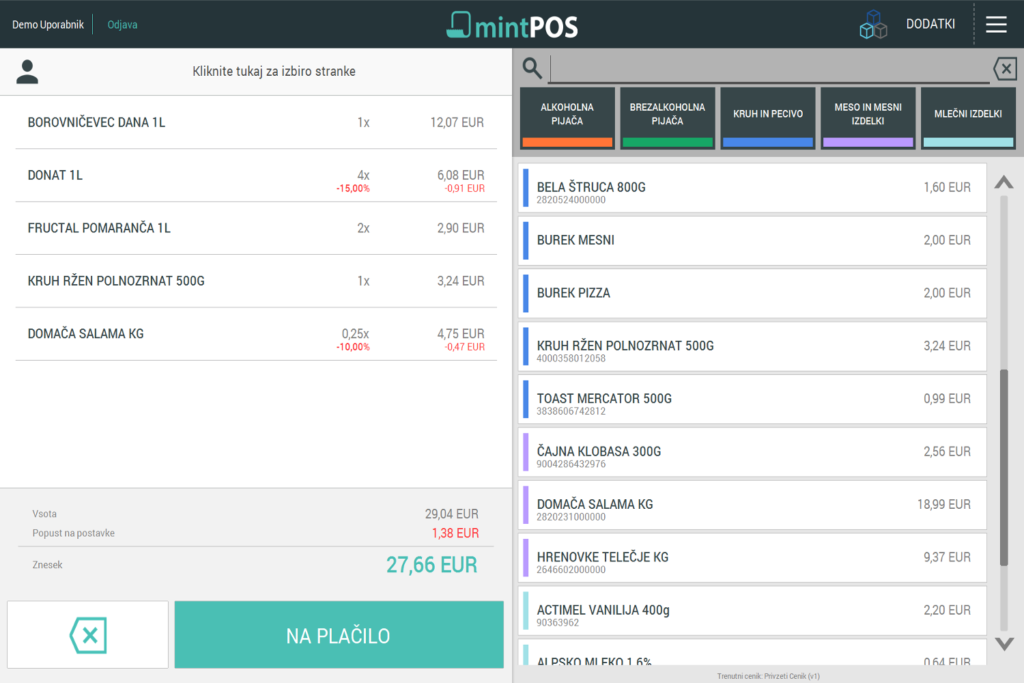Click the Odjava logout link
The image size is (1024, 683).
click(x=122, y=25)
